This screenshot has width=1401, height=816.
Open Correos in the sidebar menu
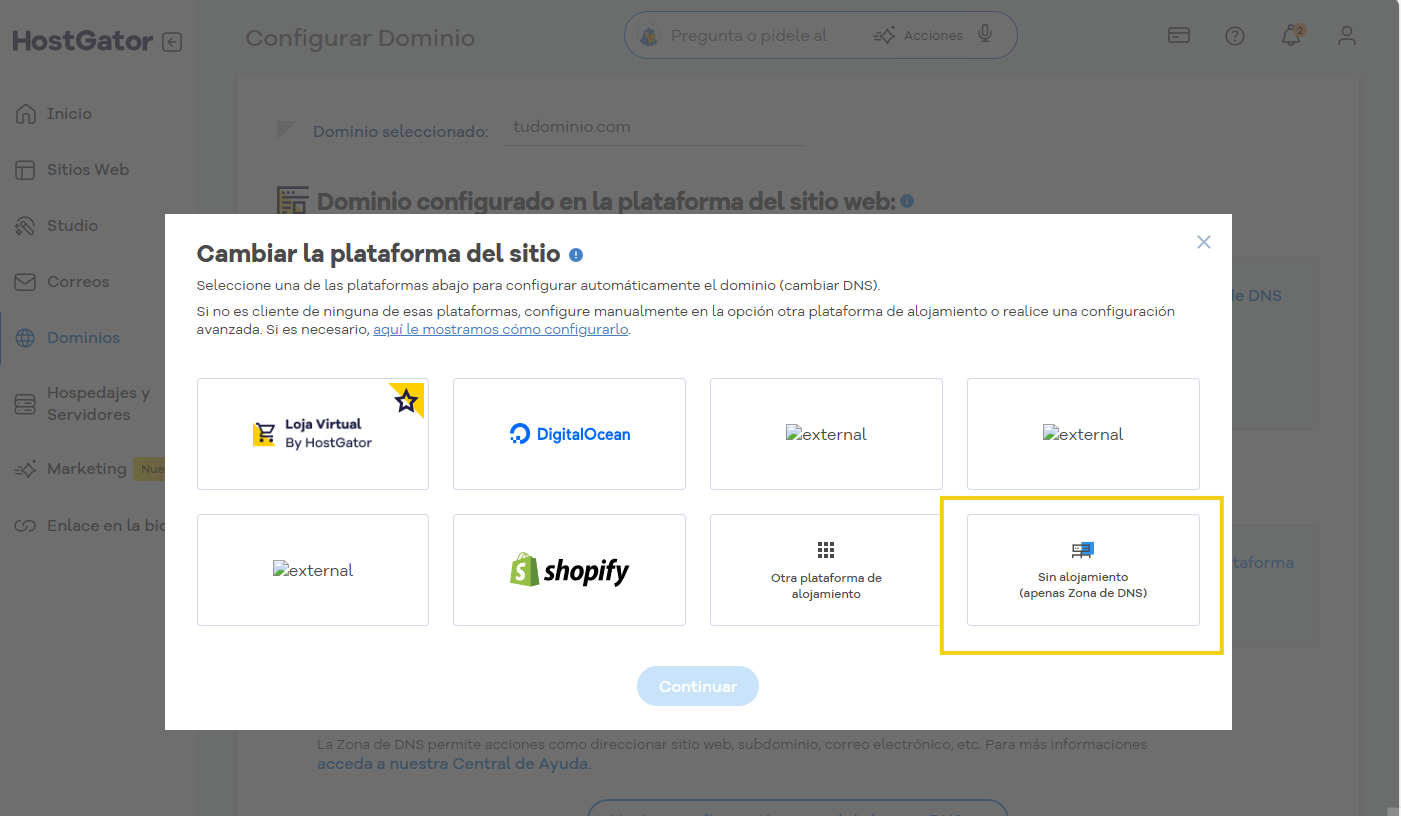(x=78, y=282)
